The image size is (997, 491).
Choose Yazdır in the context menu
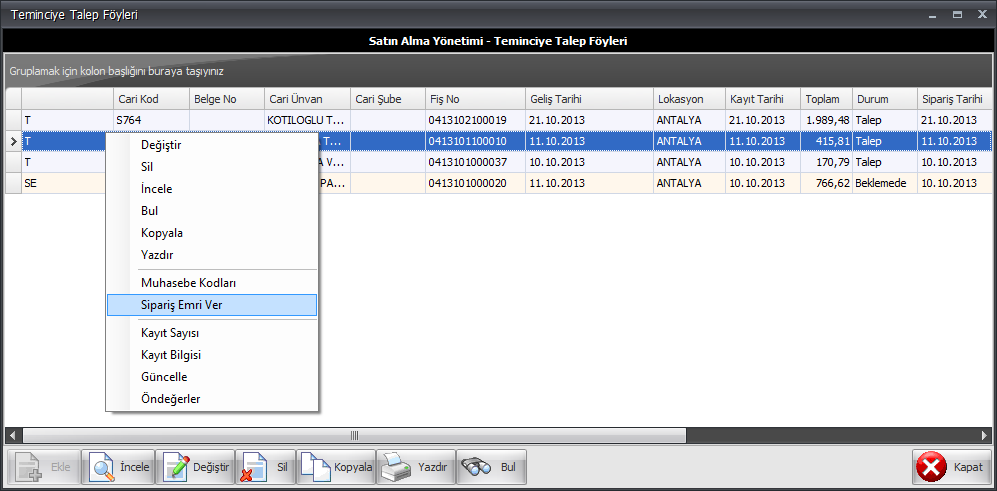212,254
